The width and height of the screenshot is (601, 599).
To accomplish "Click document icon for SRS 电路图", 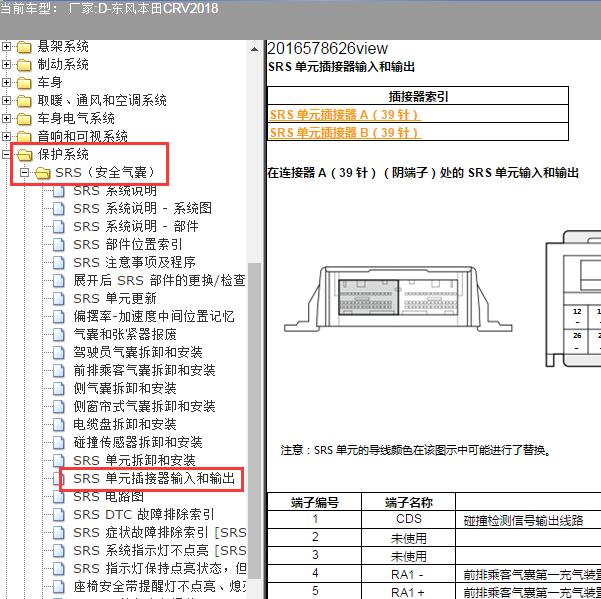I will click(x=58, y=497).
